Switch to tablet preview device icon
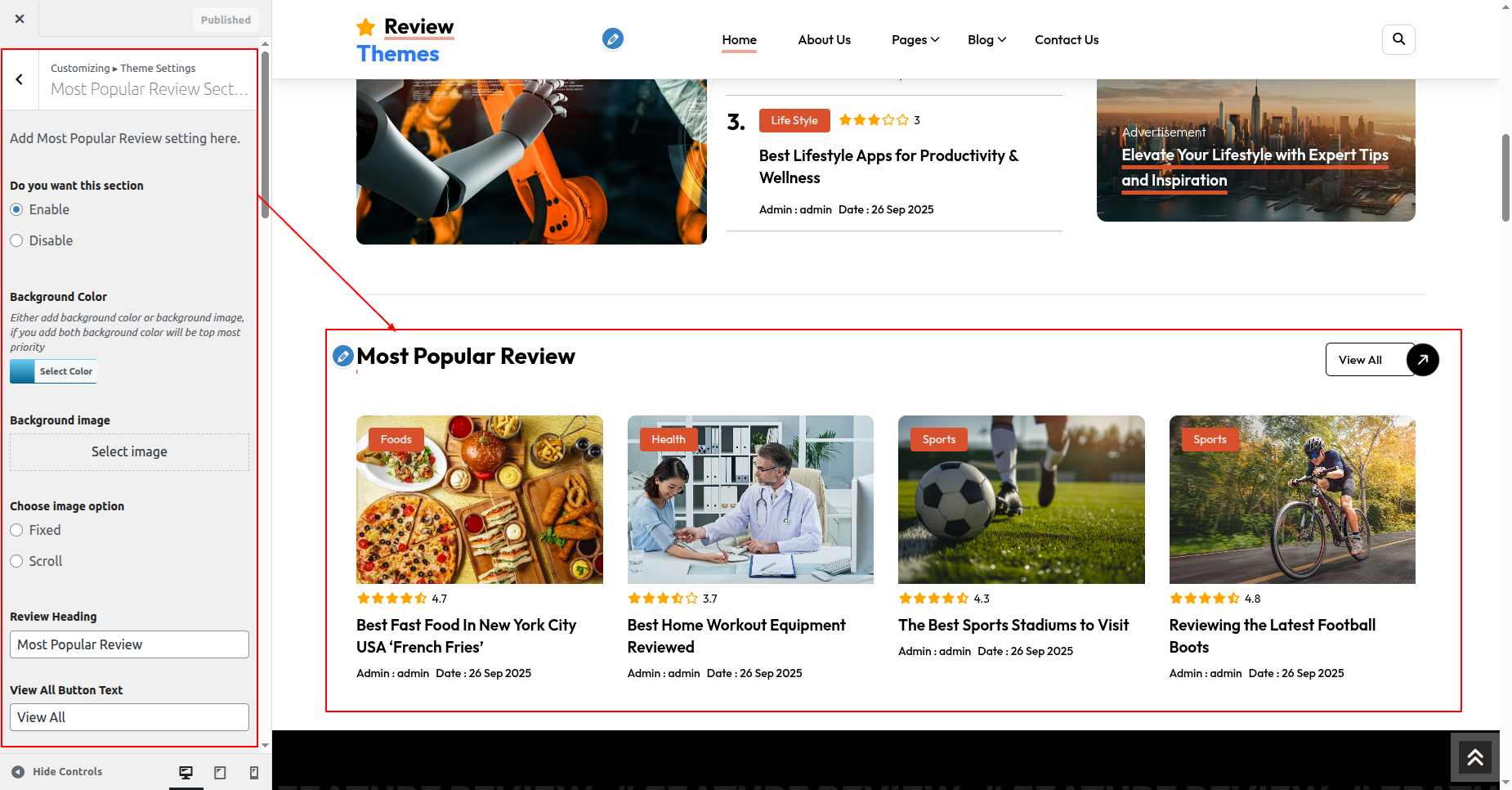The width and height of the screenshot is (1512, 790). 220,772
